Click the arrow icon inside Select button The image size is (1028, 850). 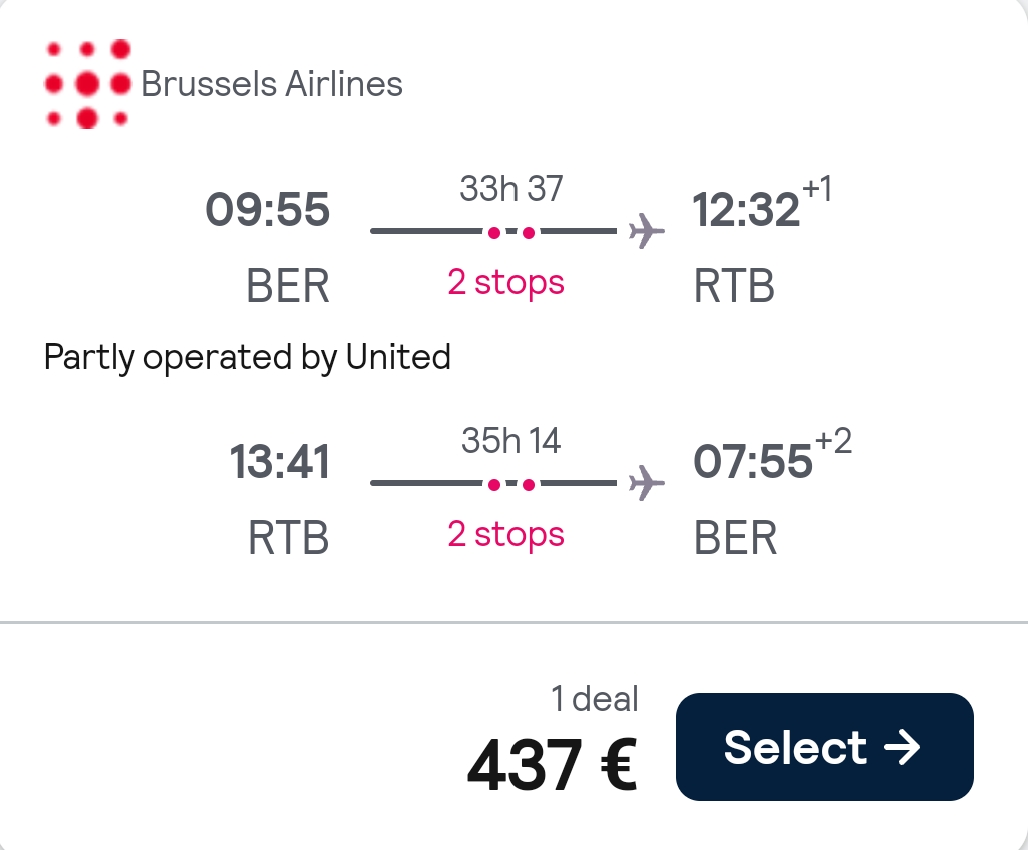902,747
